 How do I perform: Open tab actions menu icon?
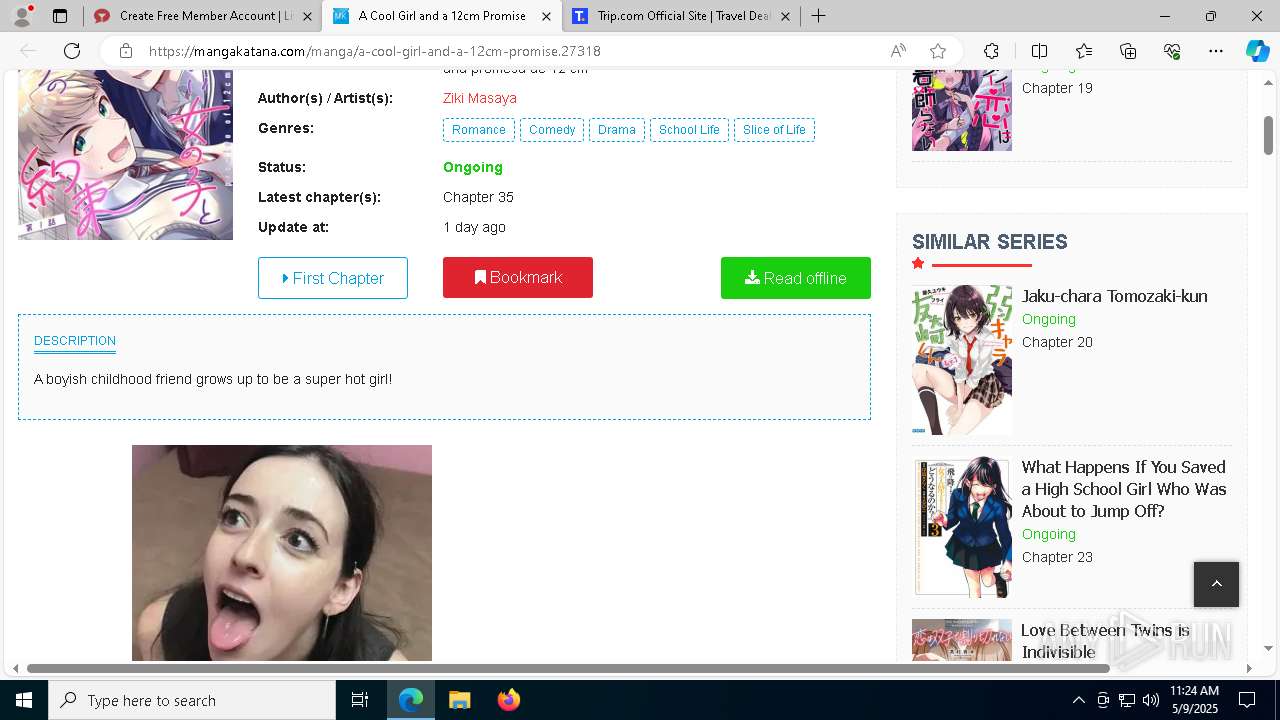[60, 16]
